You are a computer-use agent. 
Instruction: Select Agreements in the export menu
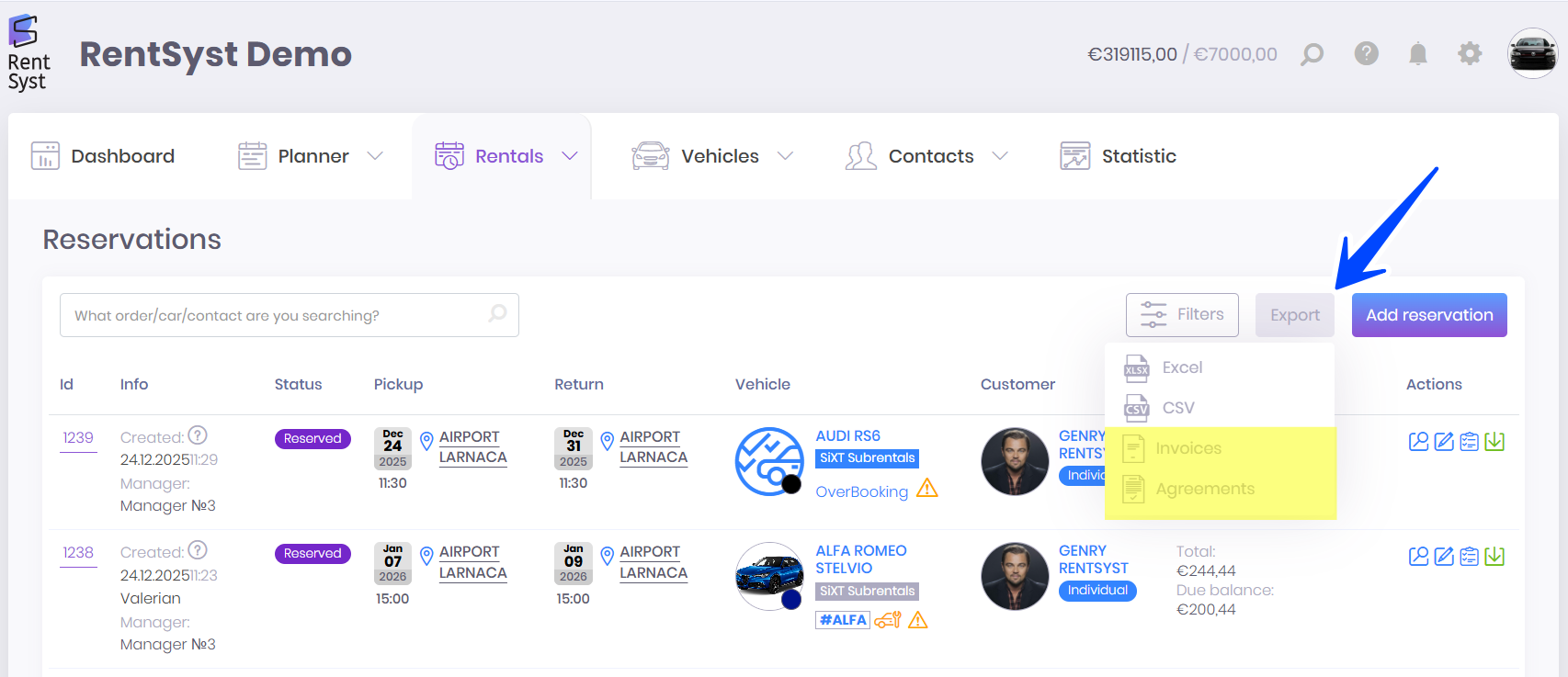pos(1204,489)
